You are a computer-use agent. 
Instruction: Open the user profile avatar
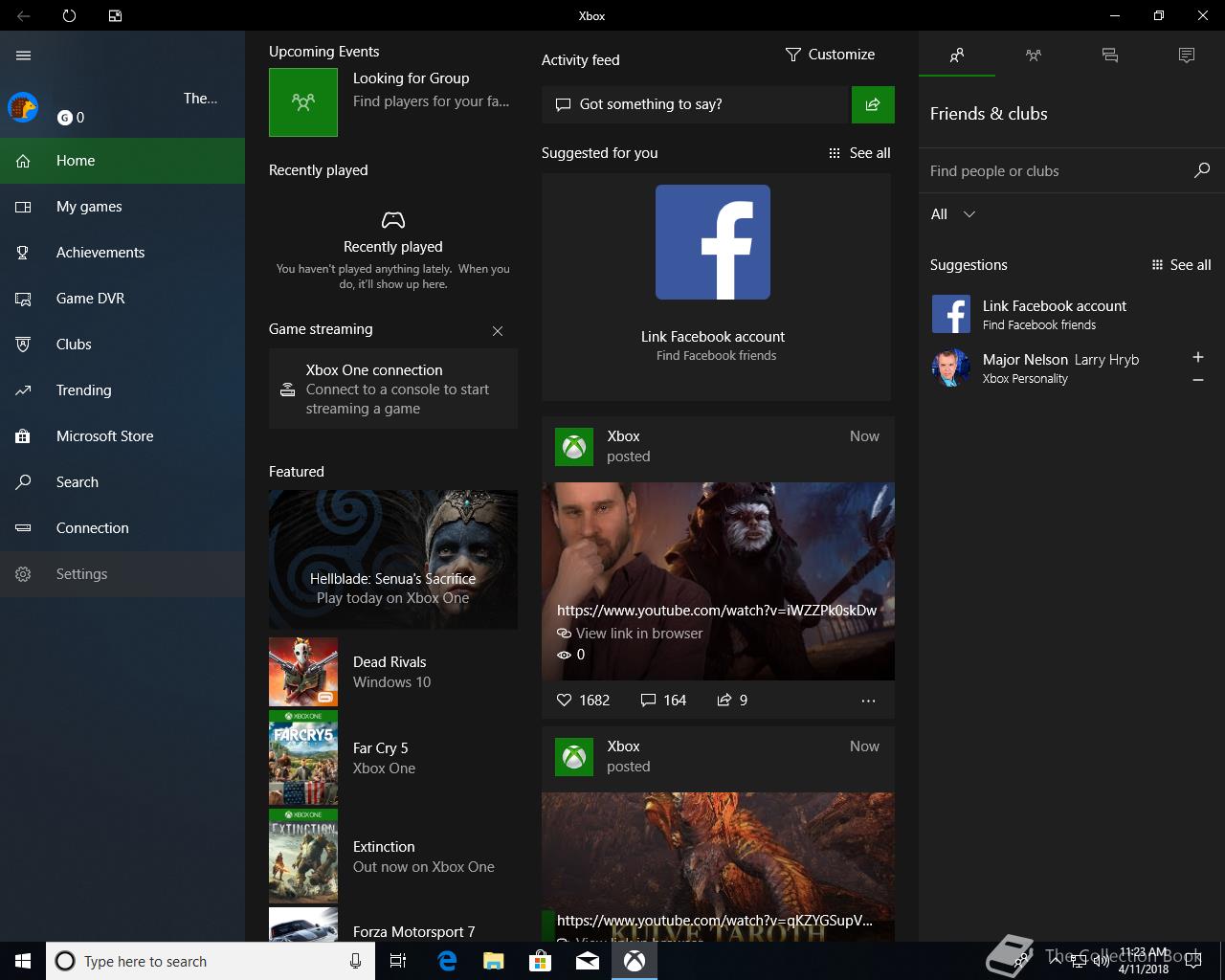tap(23, 107)
